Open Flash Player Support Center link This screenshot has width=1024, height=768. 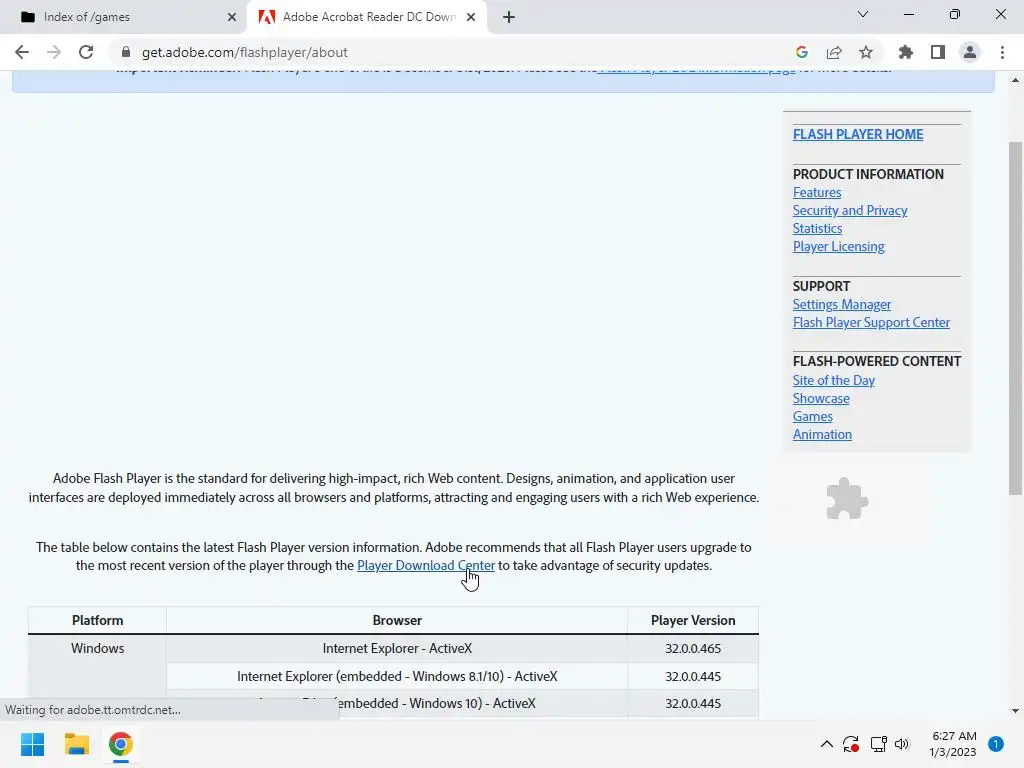(x=871, y=323)
